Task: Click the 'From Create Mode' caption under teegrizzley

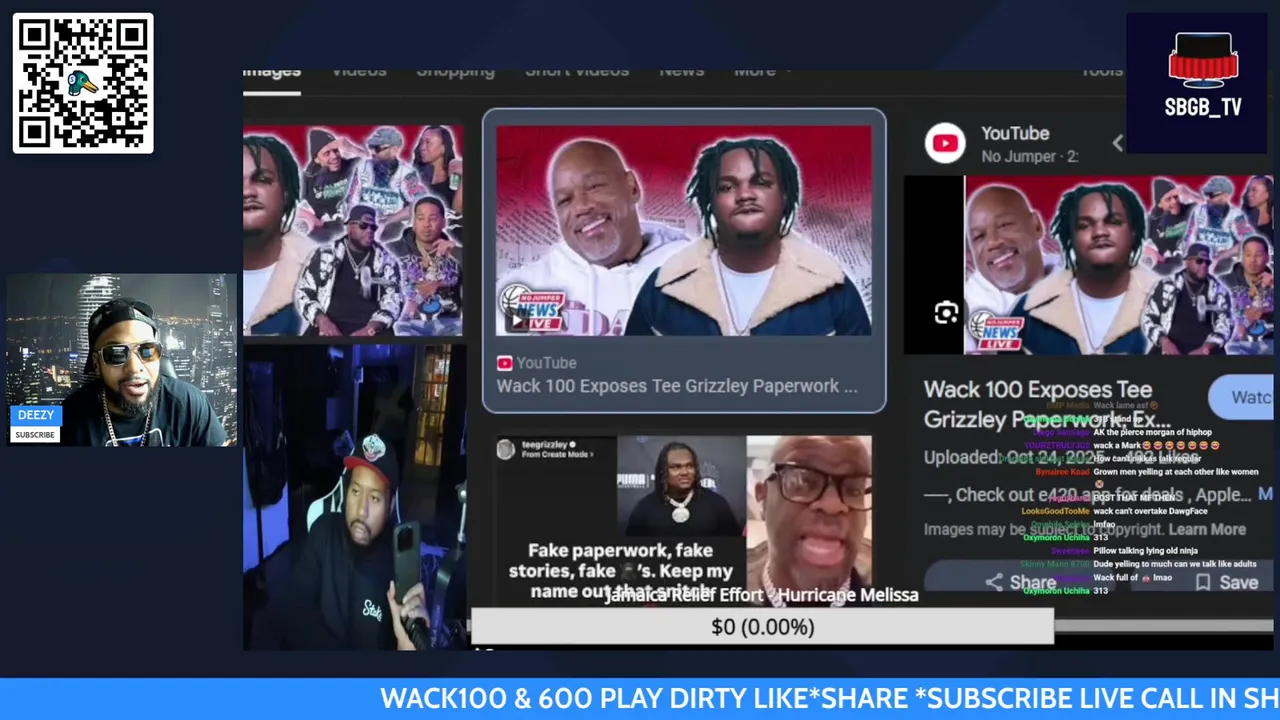Action: [557, 455]
